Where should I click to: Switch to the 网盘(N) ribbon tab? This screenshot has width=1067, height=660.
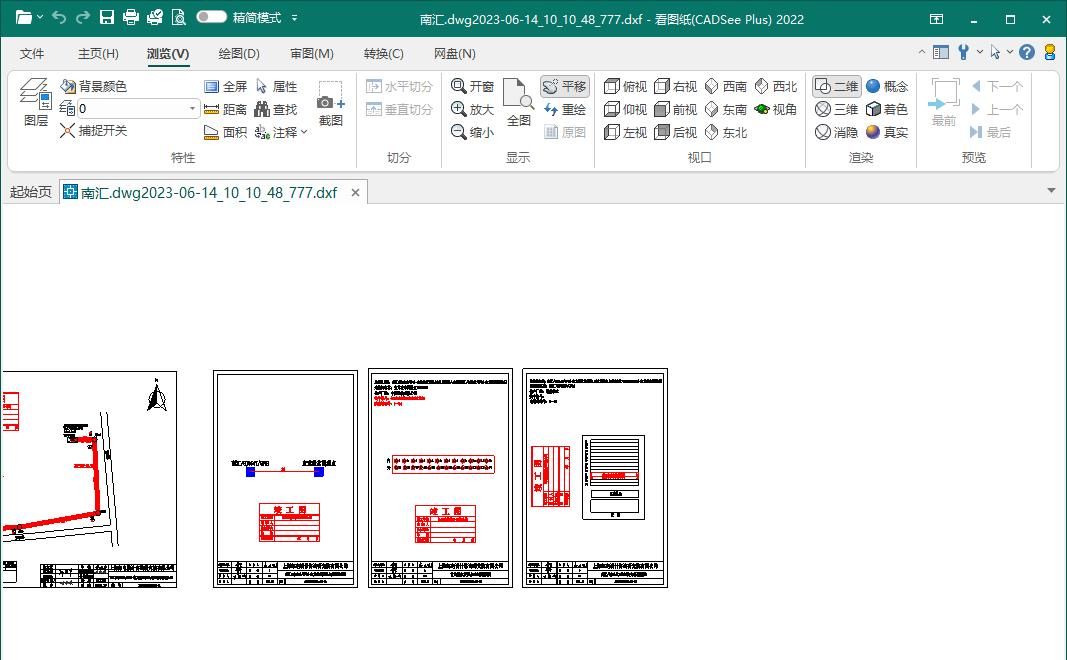[455, 54]
